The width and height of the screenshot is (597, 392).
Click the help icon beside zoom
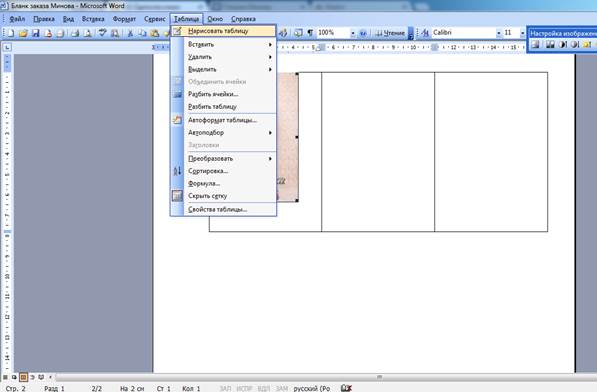[x=363, y=33]
